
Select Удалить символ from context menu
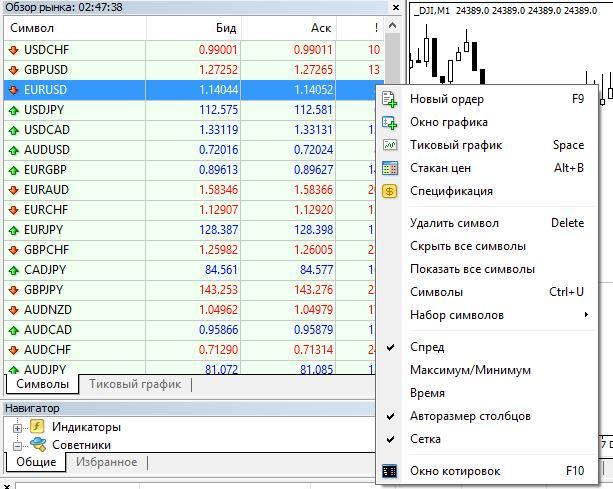[454, 223]
